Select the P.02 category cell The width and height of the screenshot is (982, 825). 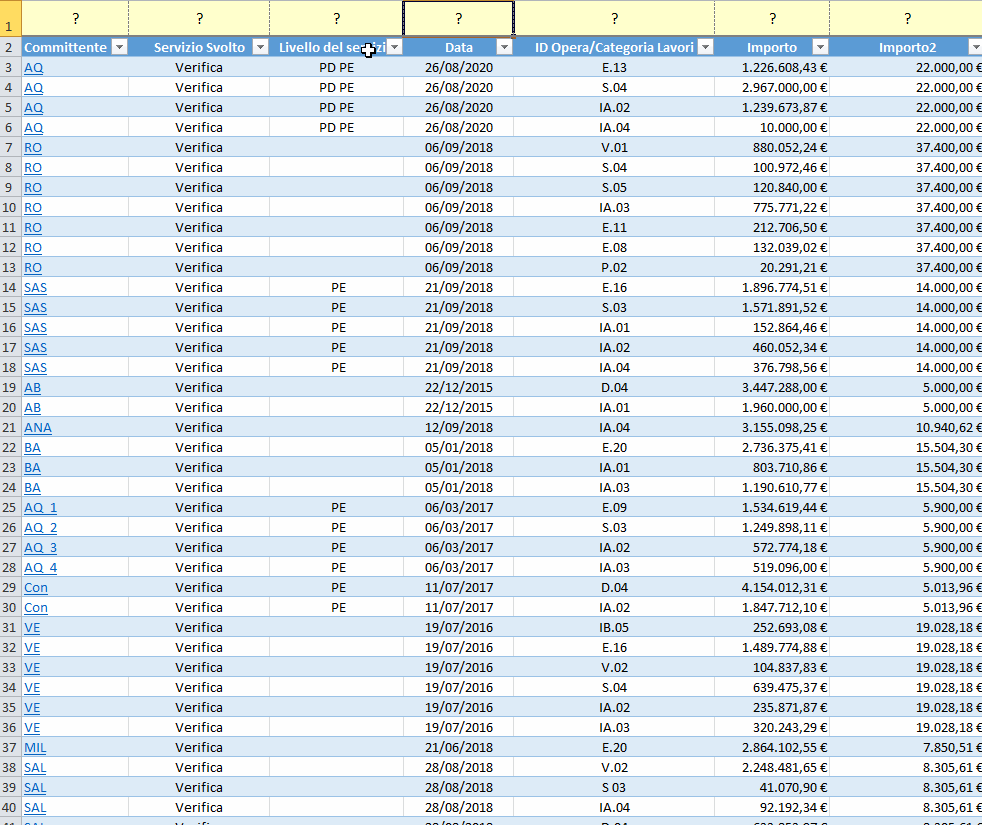[x=614, y=267]
